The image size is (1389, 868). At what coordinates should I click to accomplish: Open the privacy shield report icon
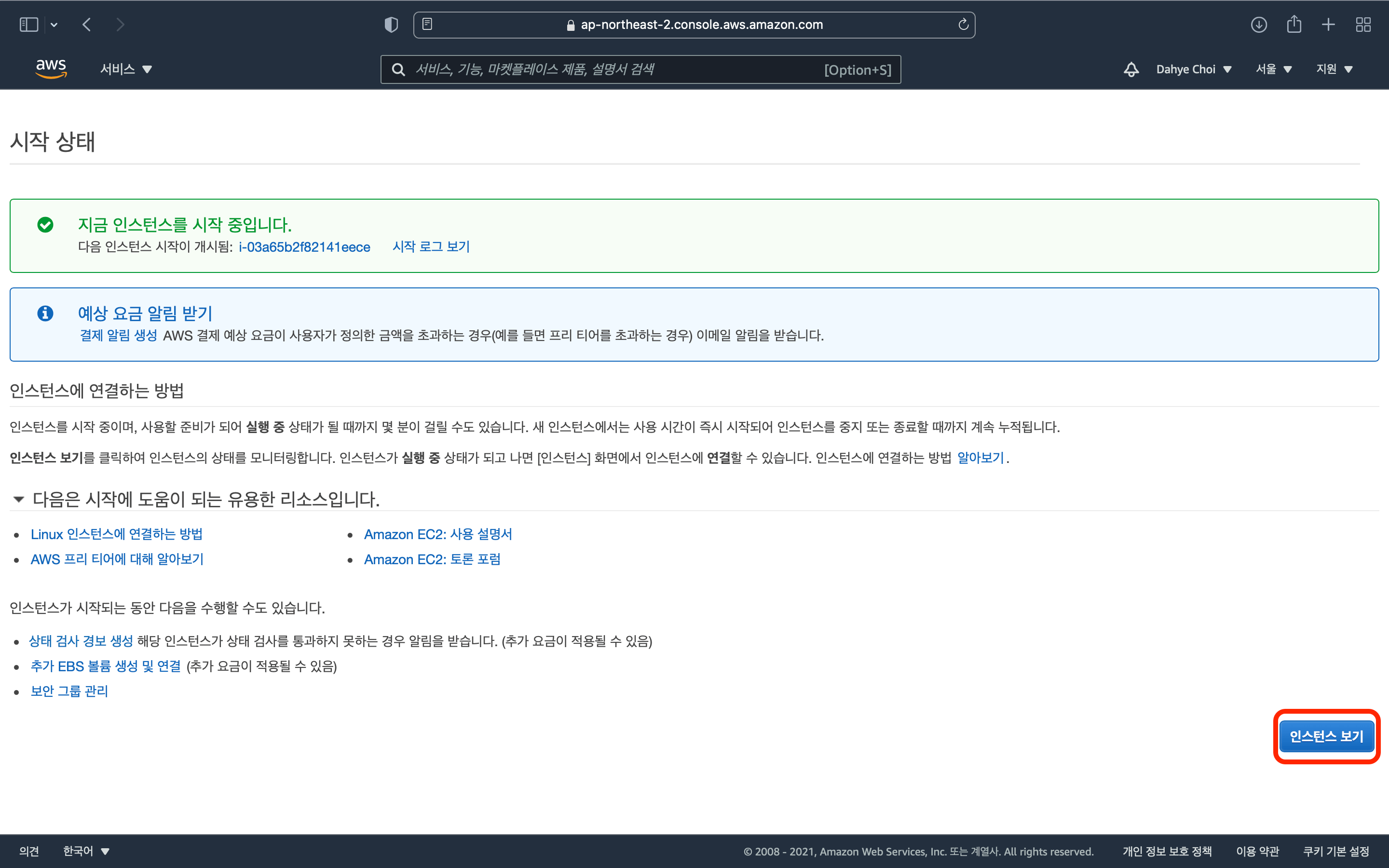[x=391, y=25]
